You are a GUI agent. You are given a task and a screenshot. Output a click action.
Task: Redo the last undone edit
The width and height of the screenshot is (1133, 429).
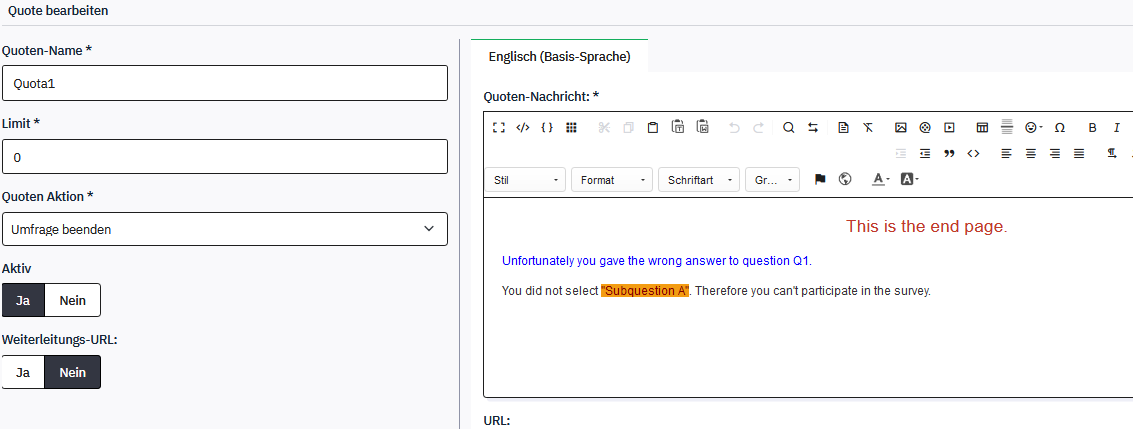(x=758, y=127)
